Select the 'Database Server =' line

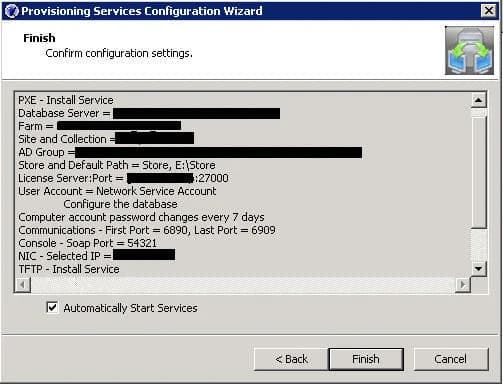pos(149,113)
